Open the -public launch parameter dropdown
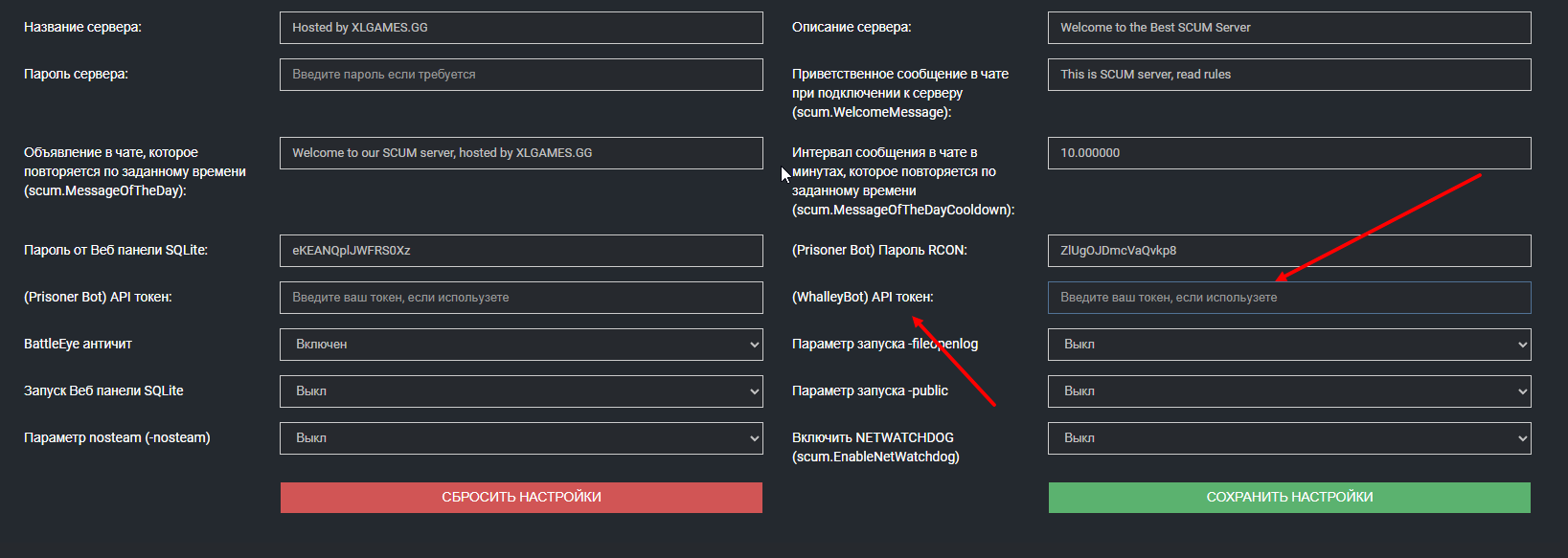Image resolution: width=1568 pixels, height=558 pixels. [1289, 391]
